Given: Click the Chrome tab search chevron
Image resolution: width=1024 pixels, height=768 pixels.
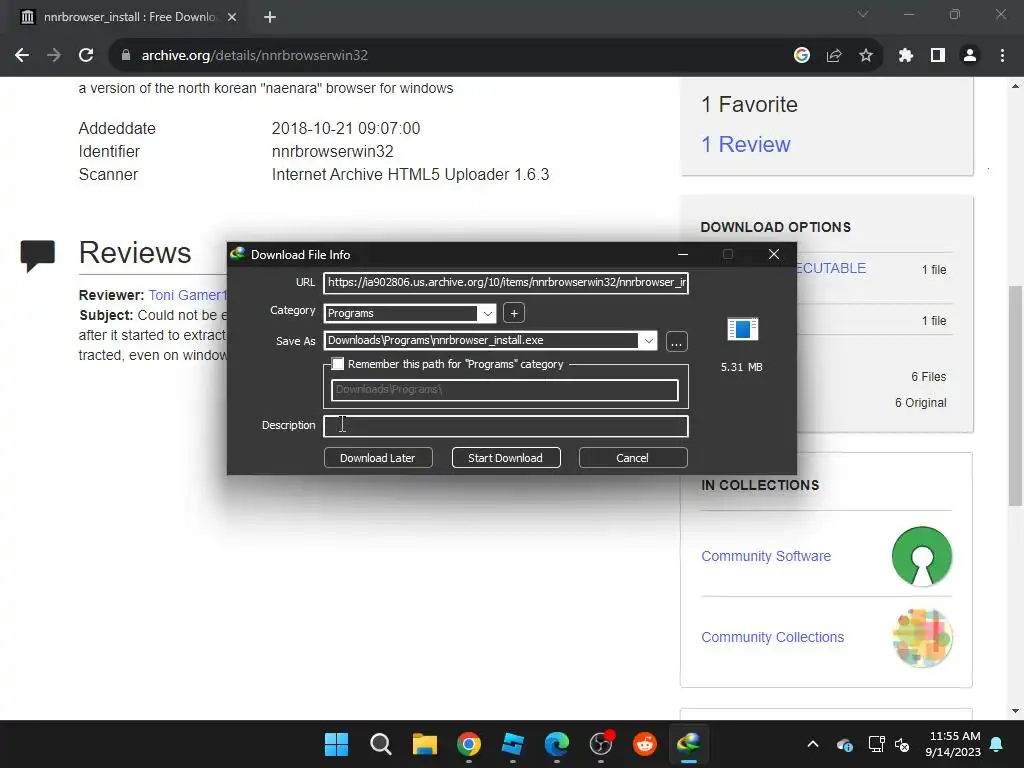Looking at the screenshot, I should 863,14.
